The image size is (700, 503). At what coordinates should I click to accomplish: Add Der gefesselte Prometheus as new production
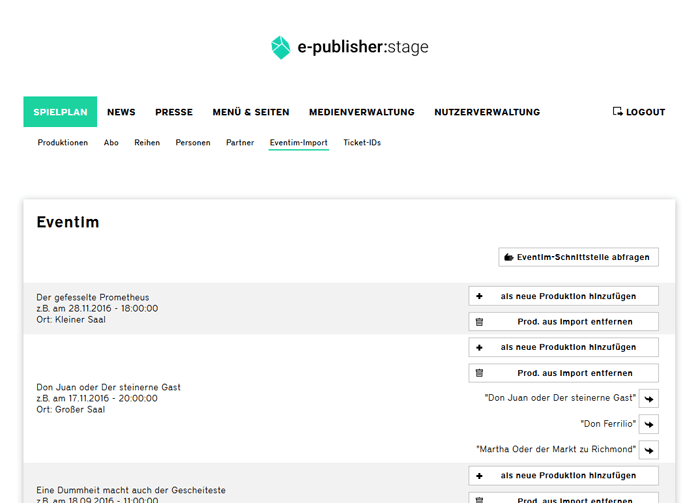pos(563,296)
